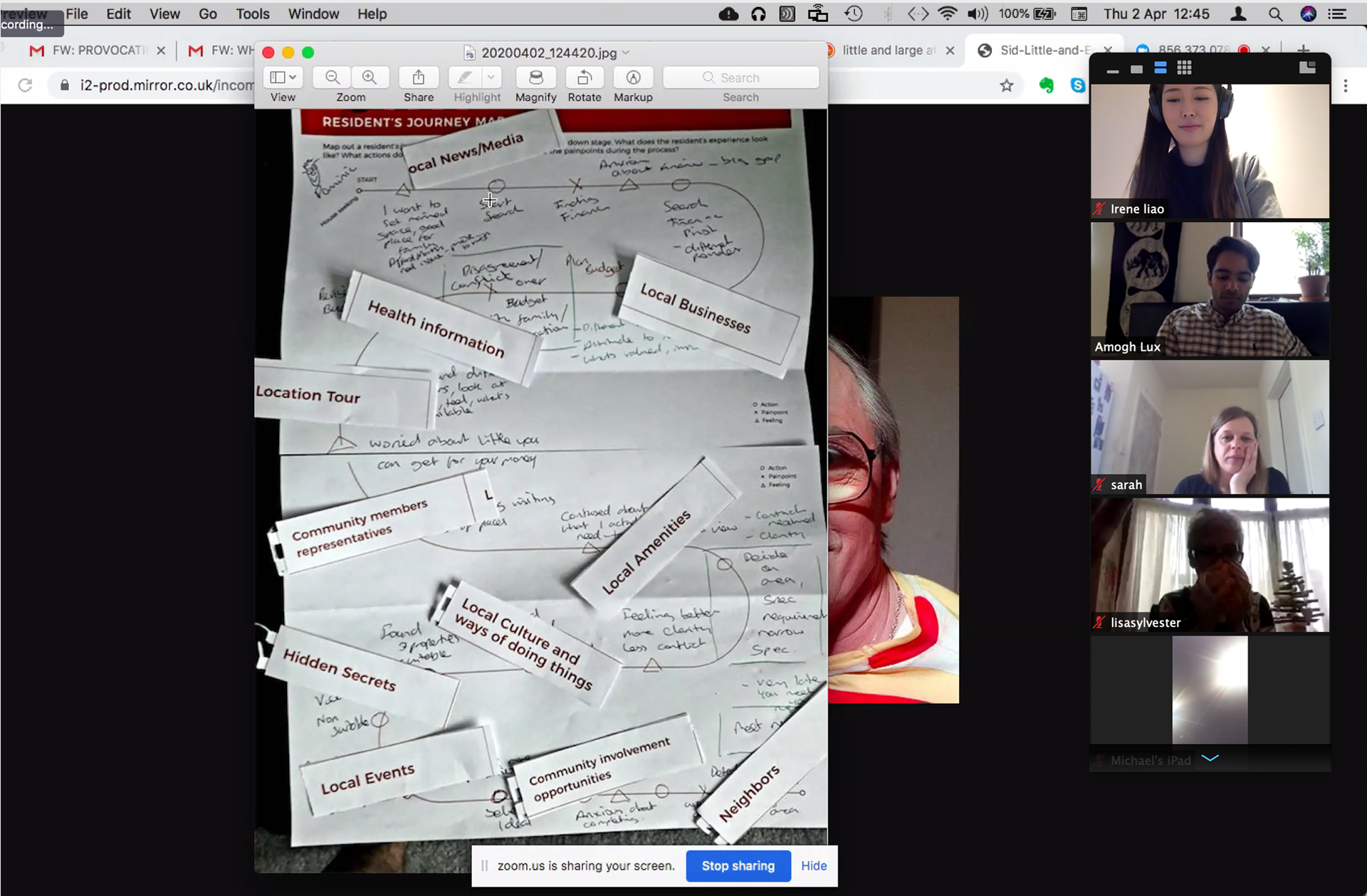Select the Highlight pen tool
Screen dimensions: 1367x896
coord(465,78)
